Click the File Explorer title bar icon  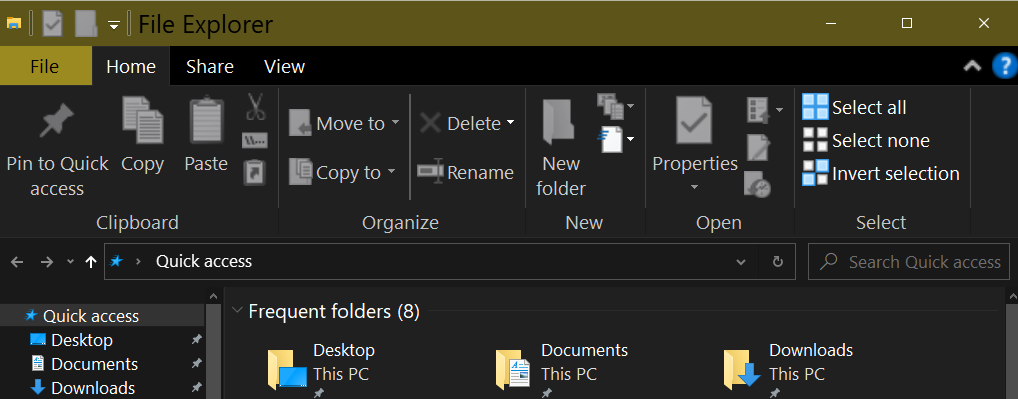click(x=14, y=24)
